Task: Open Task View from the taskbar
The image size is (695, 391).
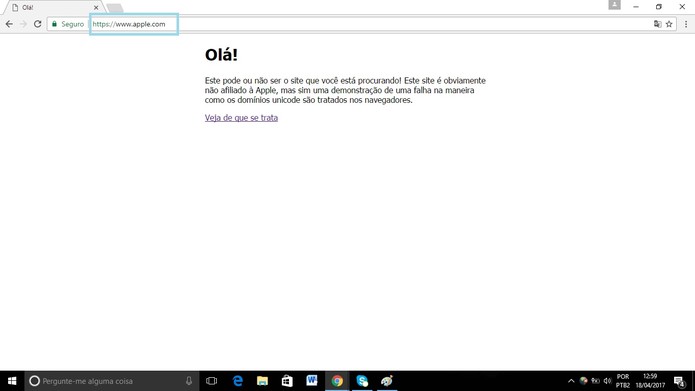Action: coord(211,381)
